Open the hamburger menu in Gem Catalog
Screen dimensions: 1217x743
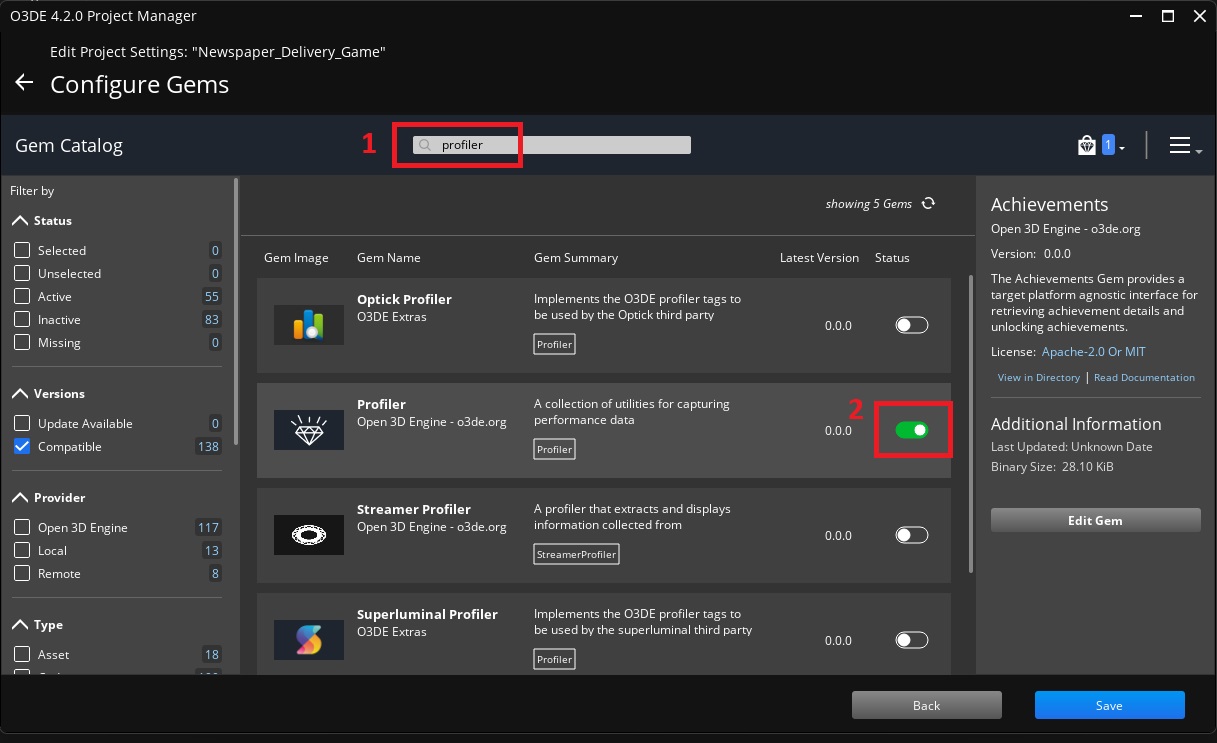click(x=1180, y=146)
